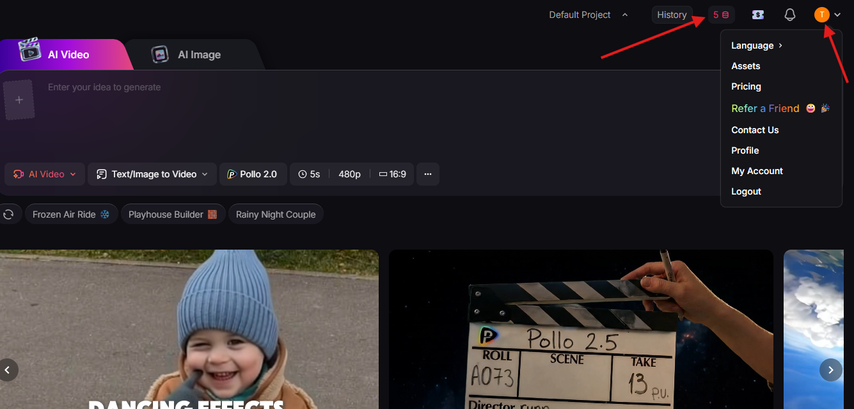854x409 pixels.
Task: Go to next carousel slide
Action: tap(831, 370)
